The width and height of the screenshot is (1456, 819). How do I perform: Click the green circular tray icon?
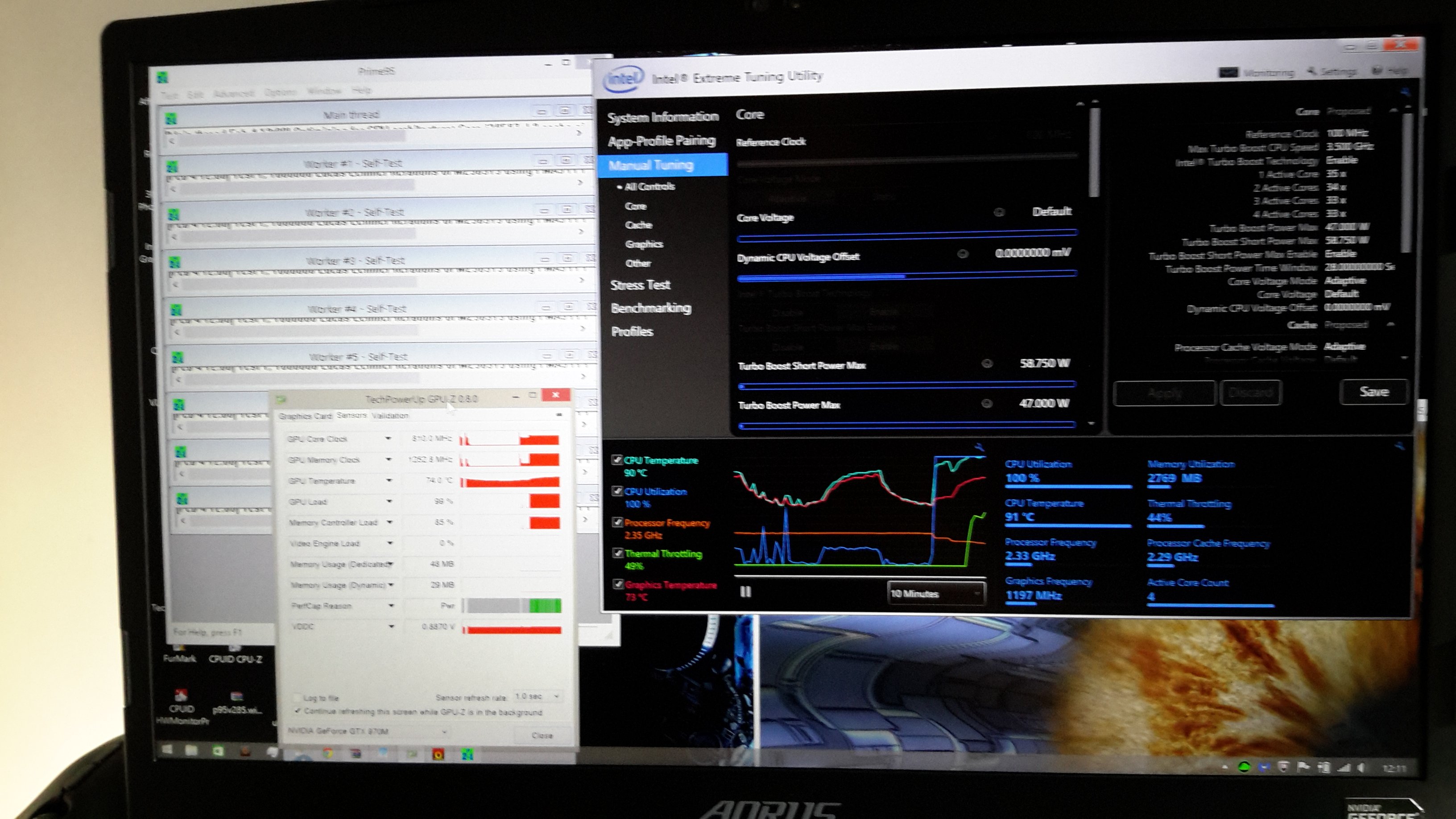coord(1244,767)
